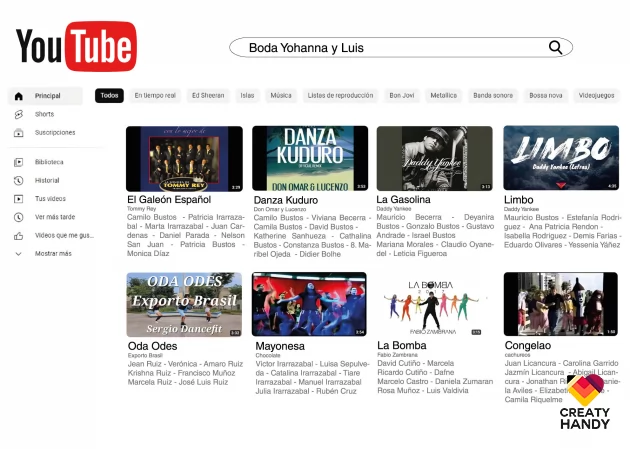Click the Mostrar más label
The image size is (630, 449).
coord(53,254)
